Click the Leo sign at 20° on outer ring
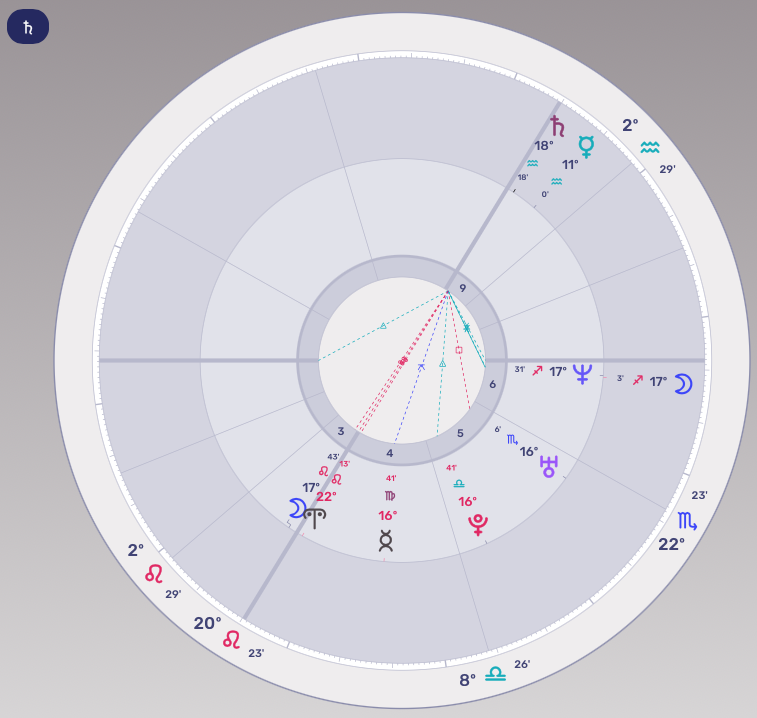 232,639
